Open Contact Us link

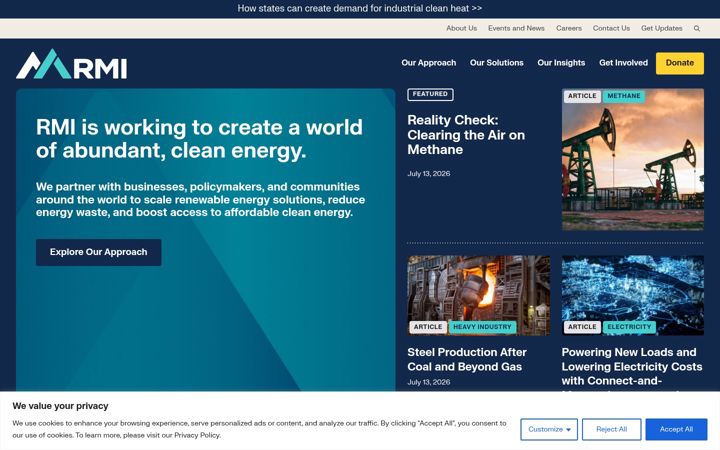tap(611, 28)
